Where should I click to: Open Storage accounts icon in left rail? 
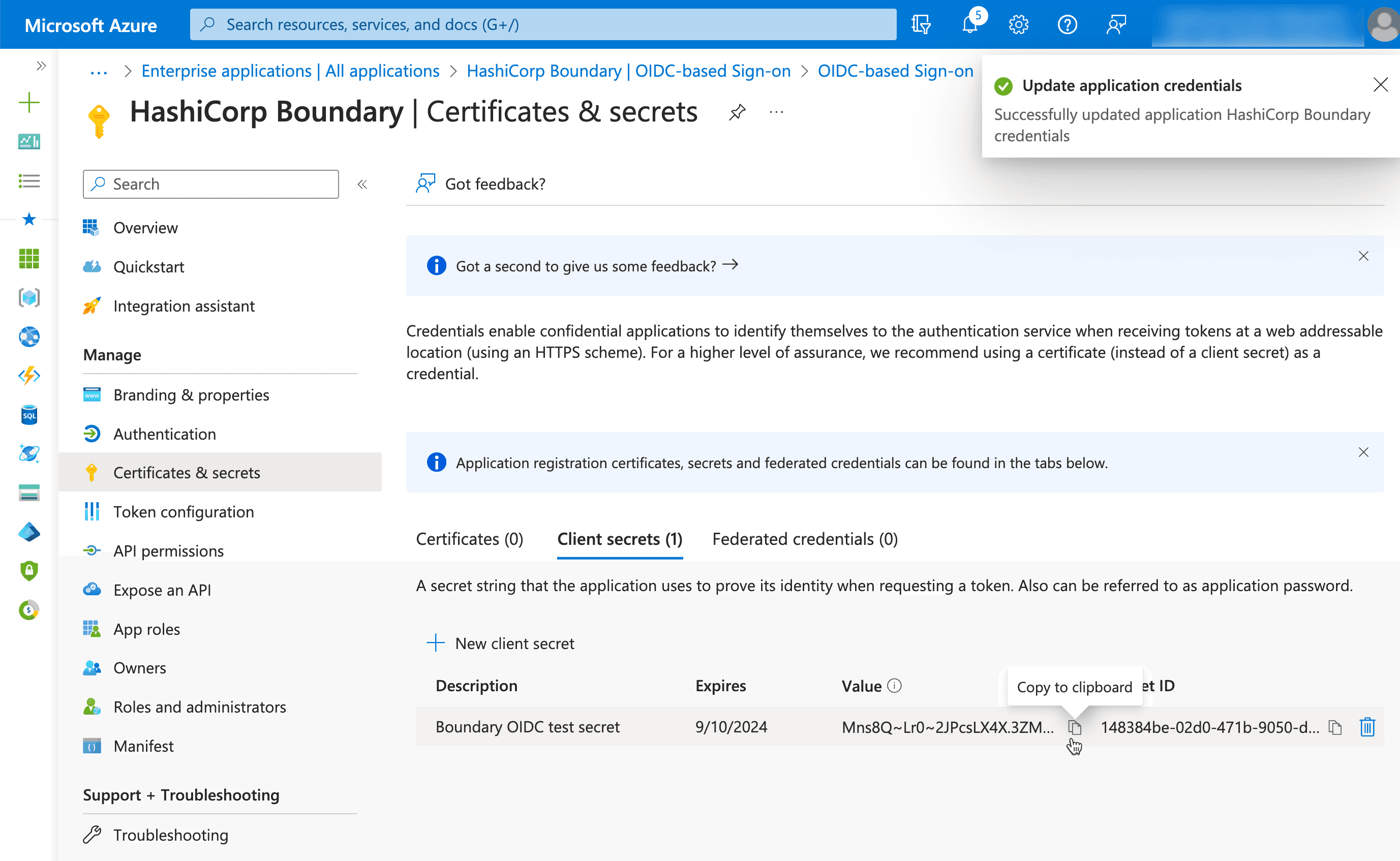pos(29,493)
